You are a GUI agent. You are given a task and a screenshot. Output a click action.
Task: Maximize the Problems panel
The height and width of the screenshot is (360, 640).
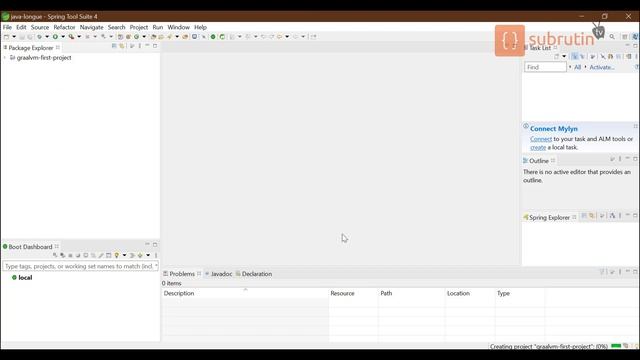[x=635, y=272]
